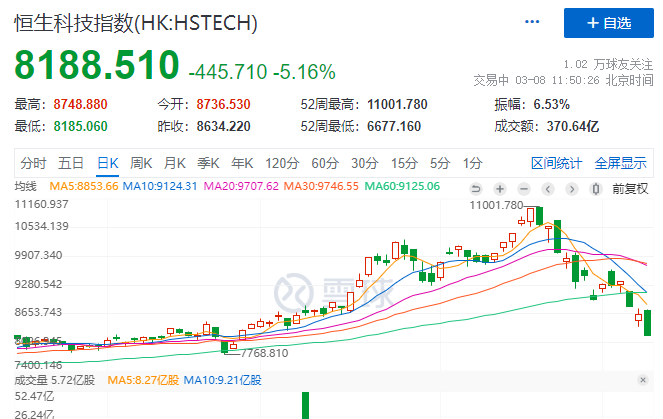Click the 恒生科技指数(HK:HSTECH) title
Viewport: 663px width, 419px height.
coord(136,23)
